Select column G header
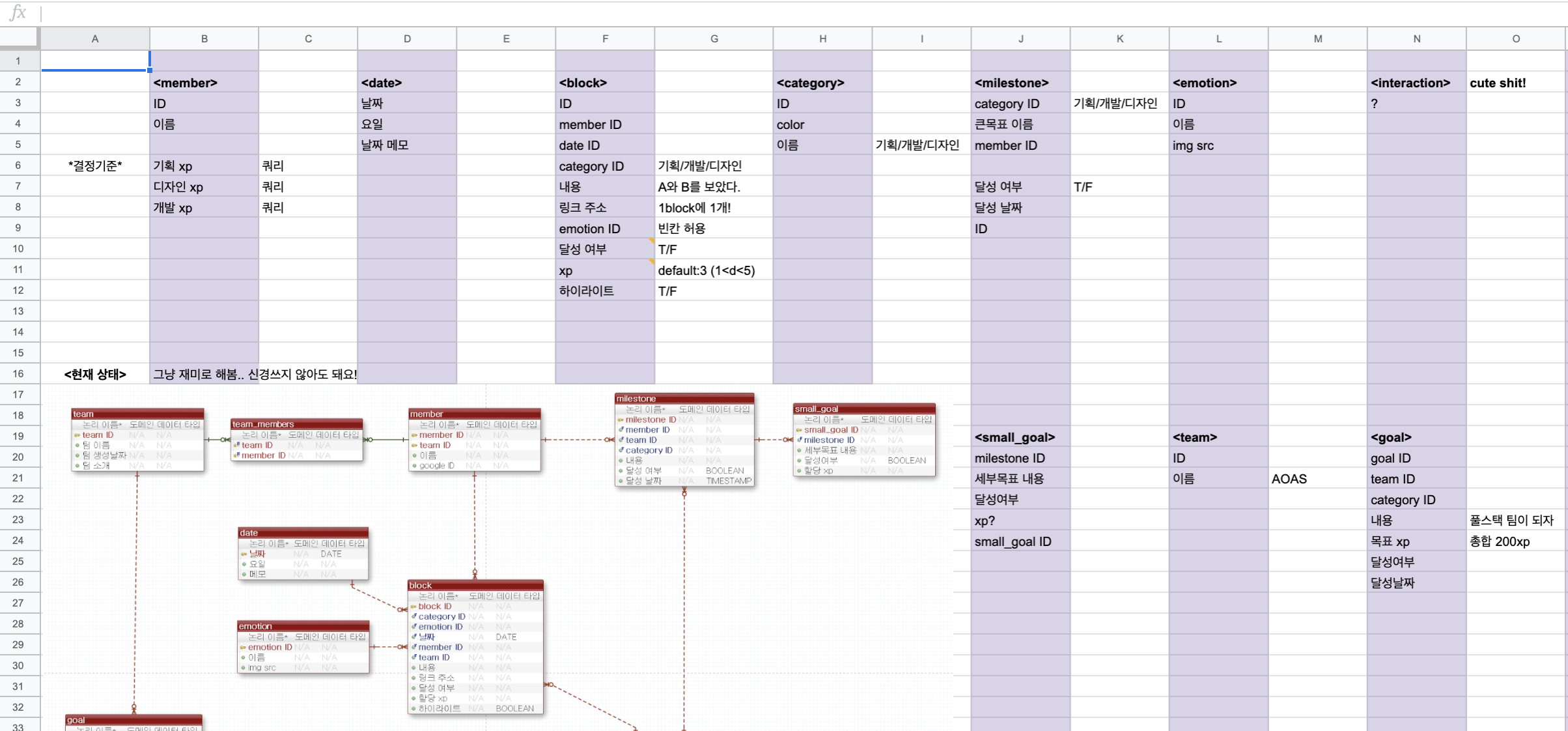 pos(714,38)
